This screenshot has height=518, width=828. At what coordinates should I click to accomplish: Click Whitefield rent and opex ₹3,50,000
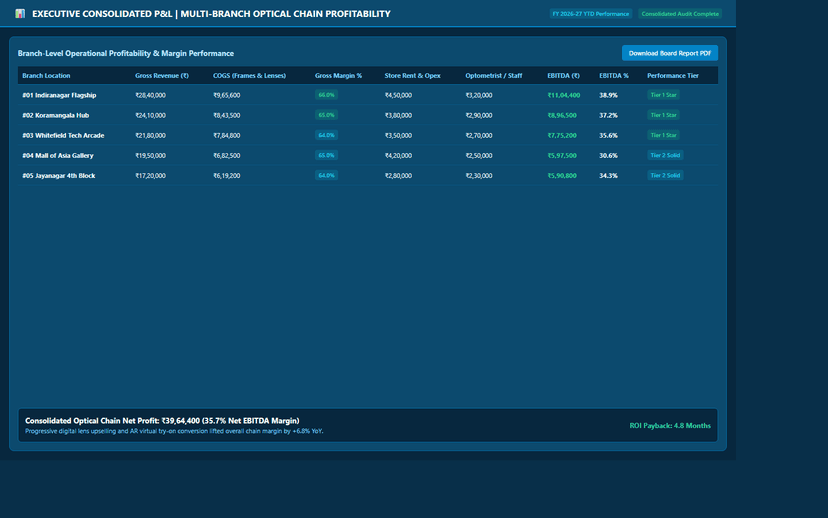point(398,135)
